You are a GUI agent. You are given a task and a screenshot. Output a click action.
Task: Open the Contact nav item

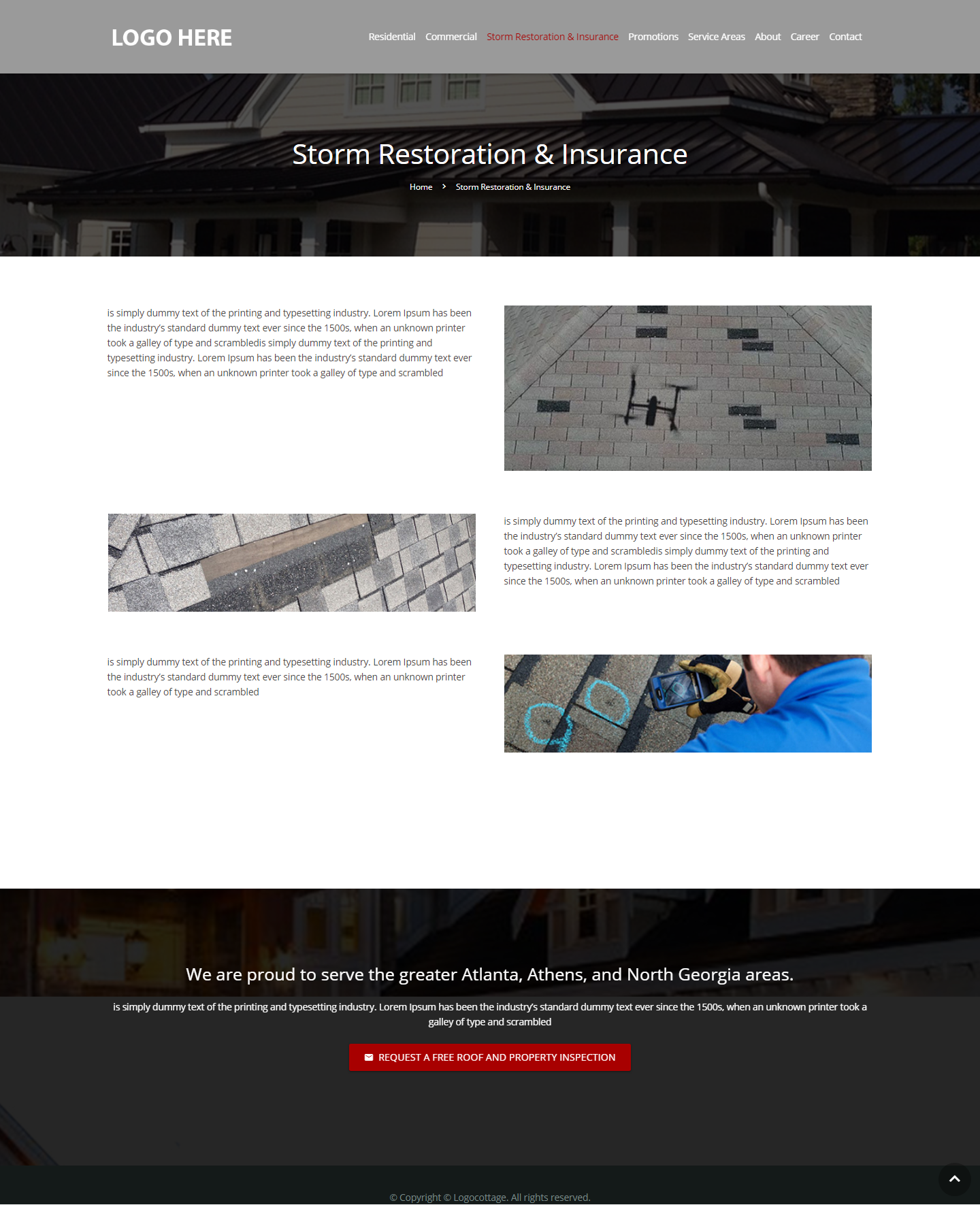pos(845,37)
